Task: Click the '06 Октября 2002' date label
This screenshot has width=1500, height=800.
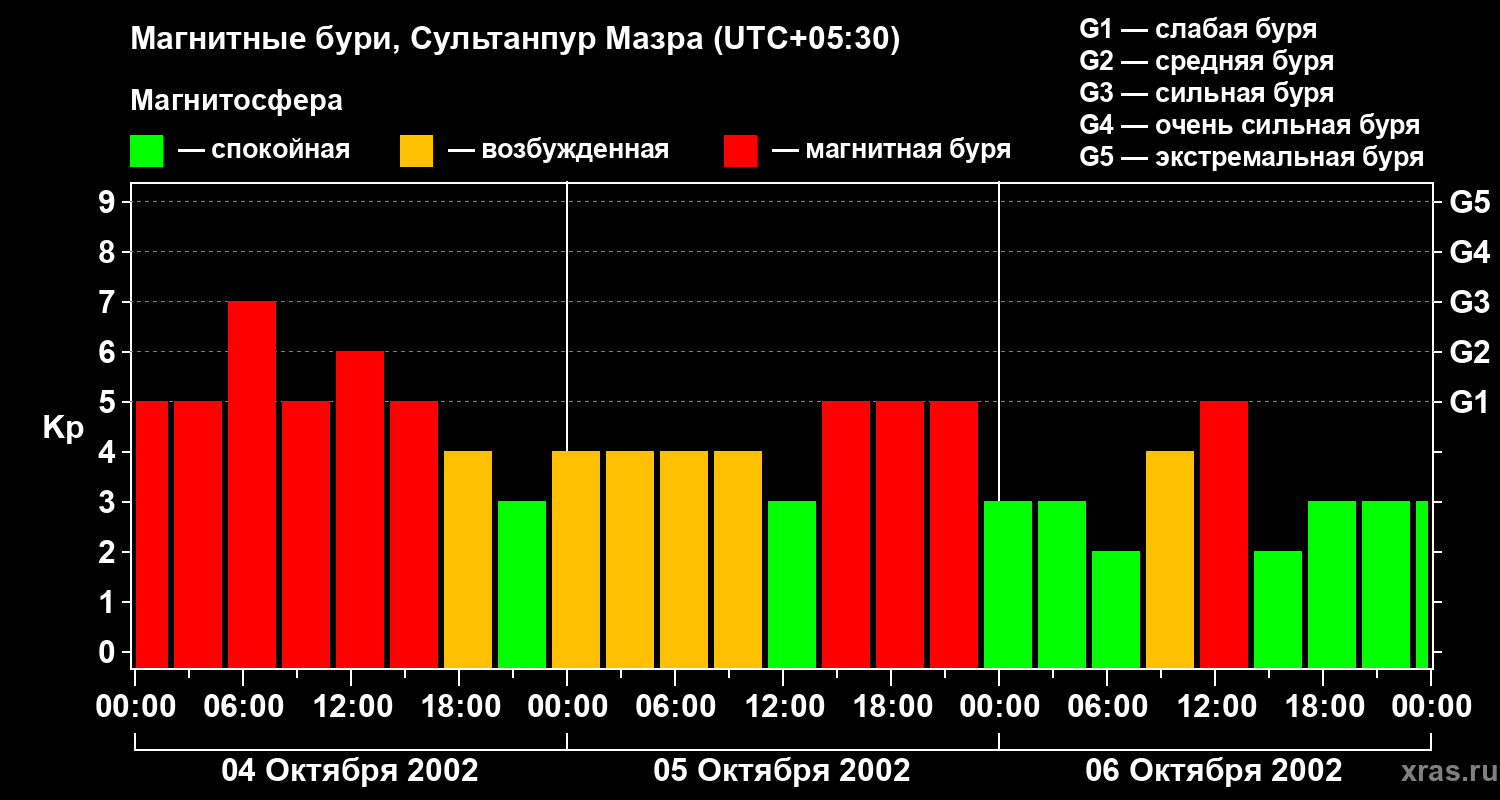Action: click(x=1214, y=771)
